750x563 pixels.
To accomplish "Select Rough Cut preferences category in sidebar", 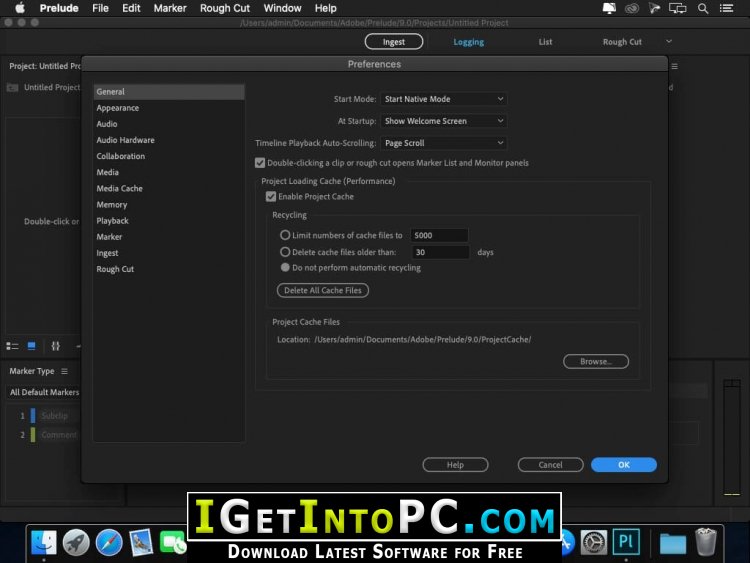I will (x=169, y=269).
